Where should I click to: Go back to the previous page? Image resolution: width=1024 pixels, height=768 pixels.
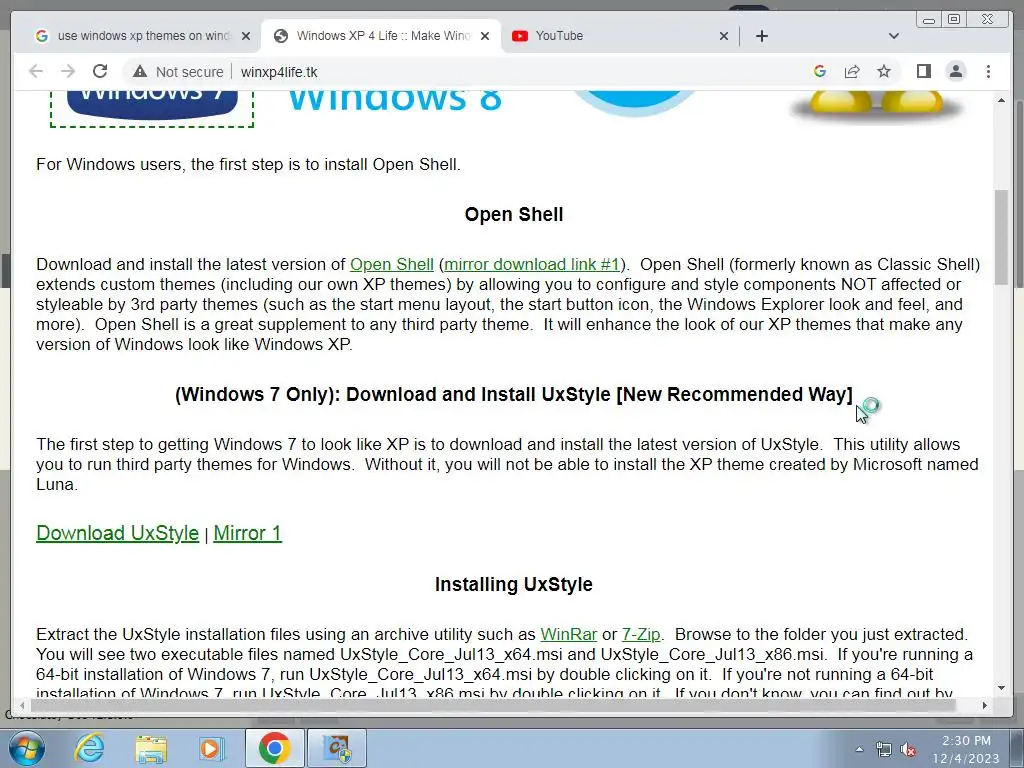tap(36, 71)
